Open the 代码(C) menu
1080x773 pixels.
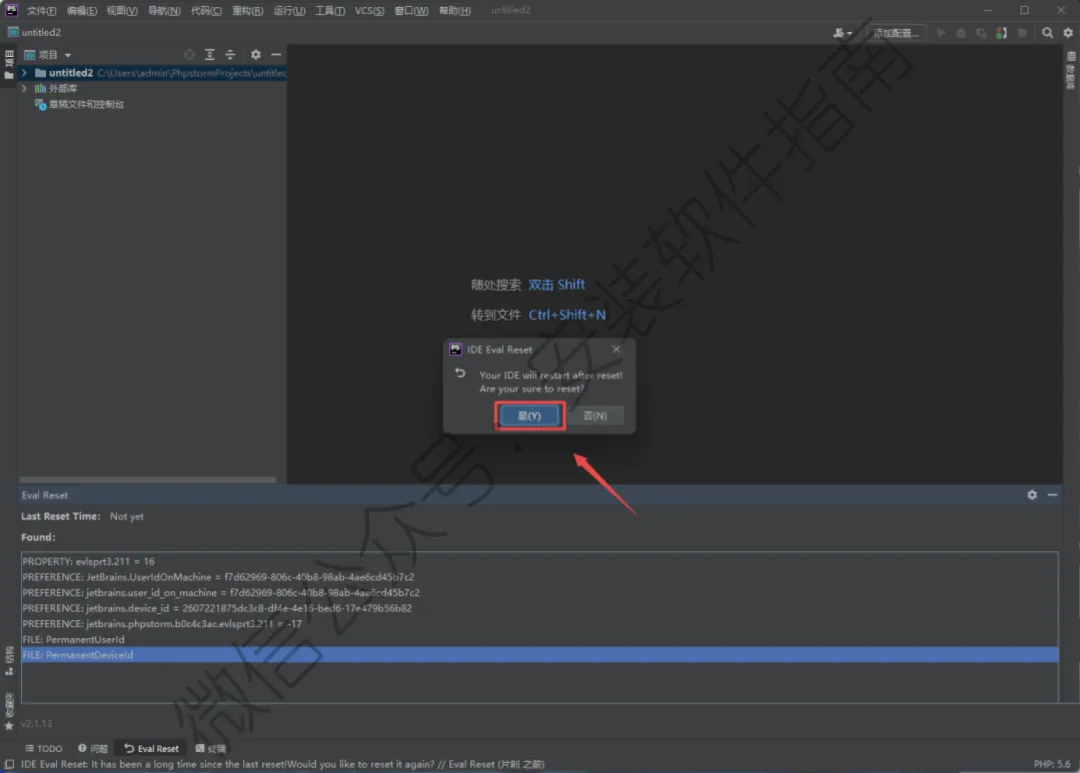coord(206,10)
